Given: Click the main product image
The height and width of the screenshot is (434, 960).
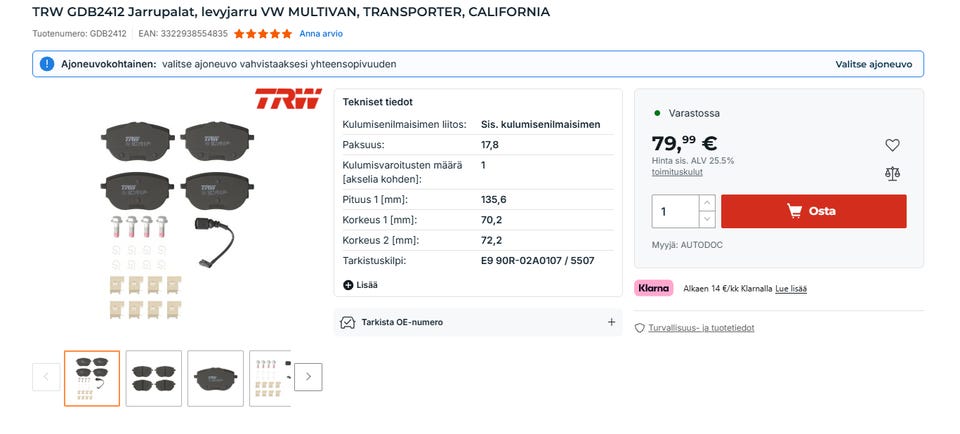Looking at the screenshot, I should 178,220.
